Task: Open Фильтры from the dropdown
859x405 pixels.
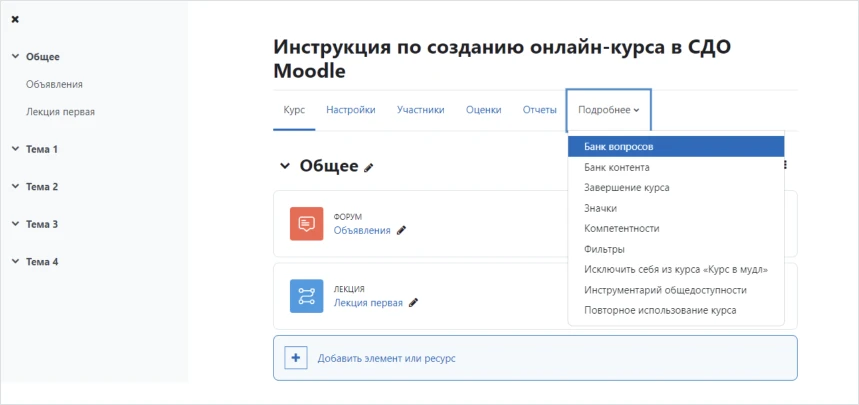Action: [x=676, y=249]
